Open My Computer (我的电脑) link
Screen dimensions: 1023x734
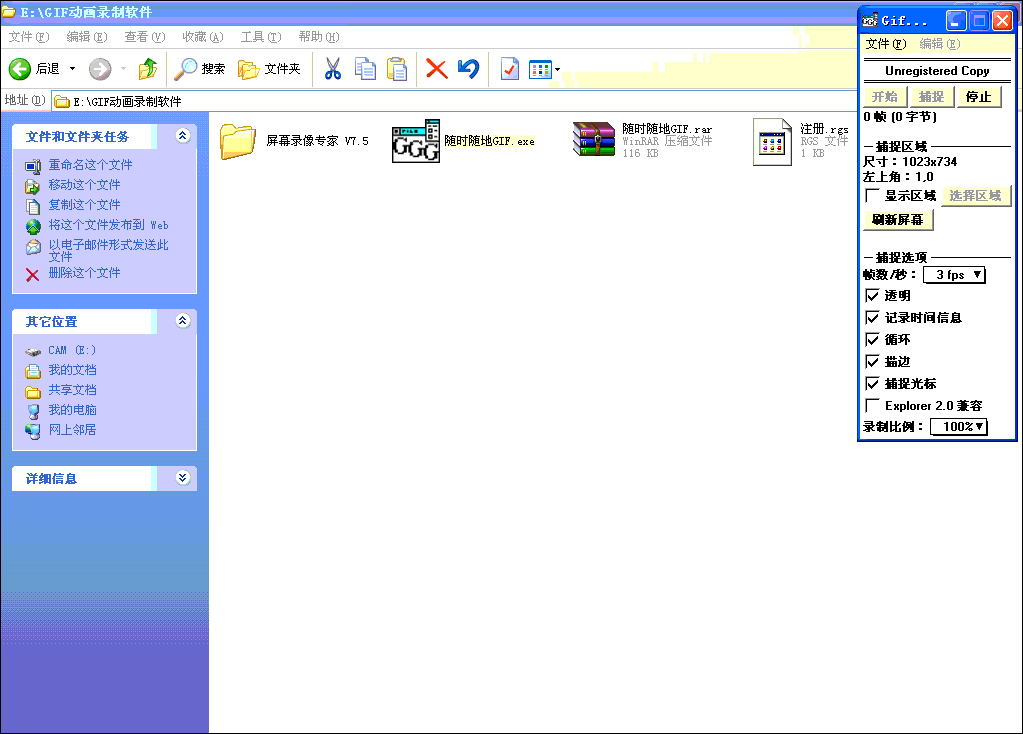[x=72, y=410]
